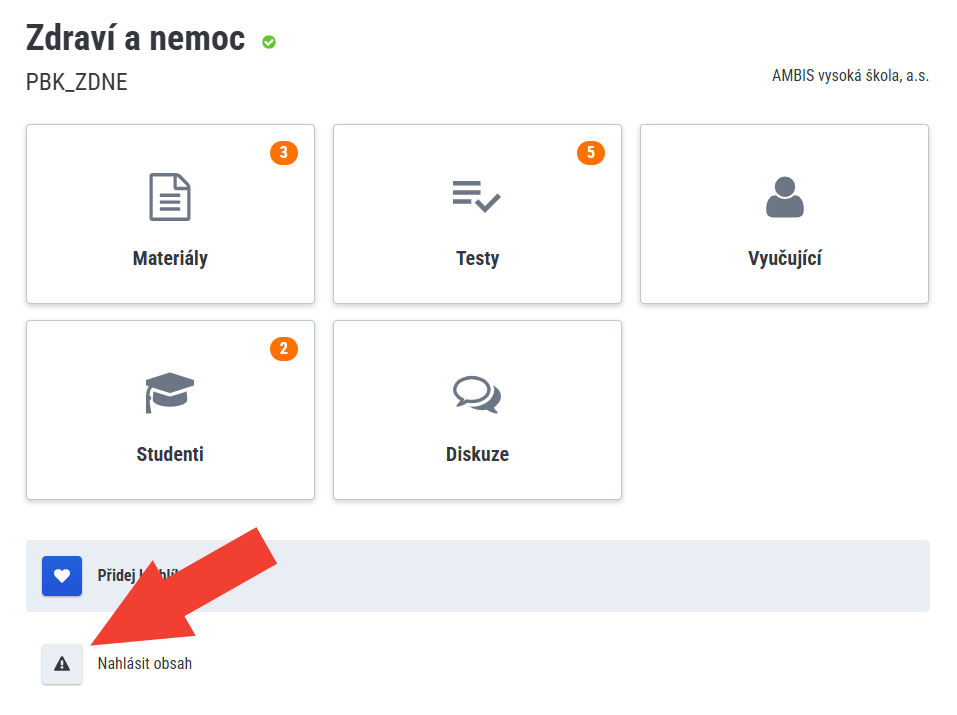Open the Diskuze label
The image size is (957, 715).
(x=477, y=454)
